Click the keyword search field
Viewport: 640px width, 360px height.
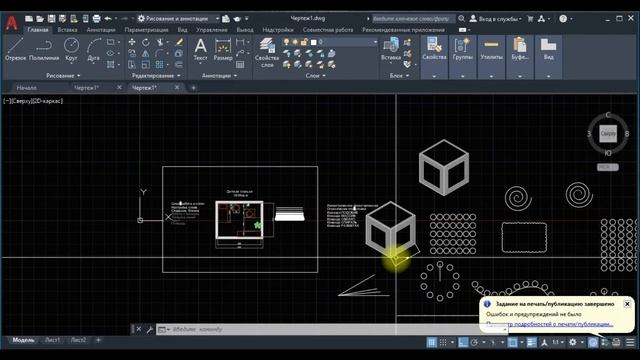point(413,19)
